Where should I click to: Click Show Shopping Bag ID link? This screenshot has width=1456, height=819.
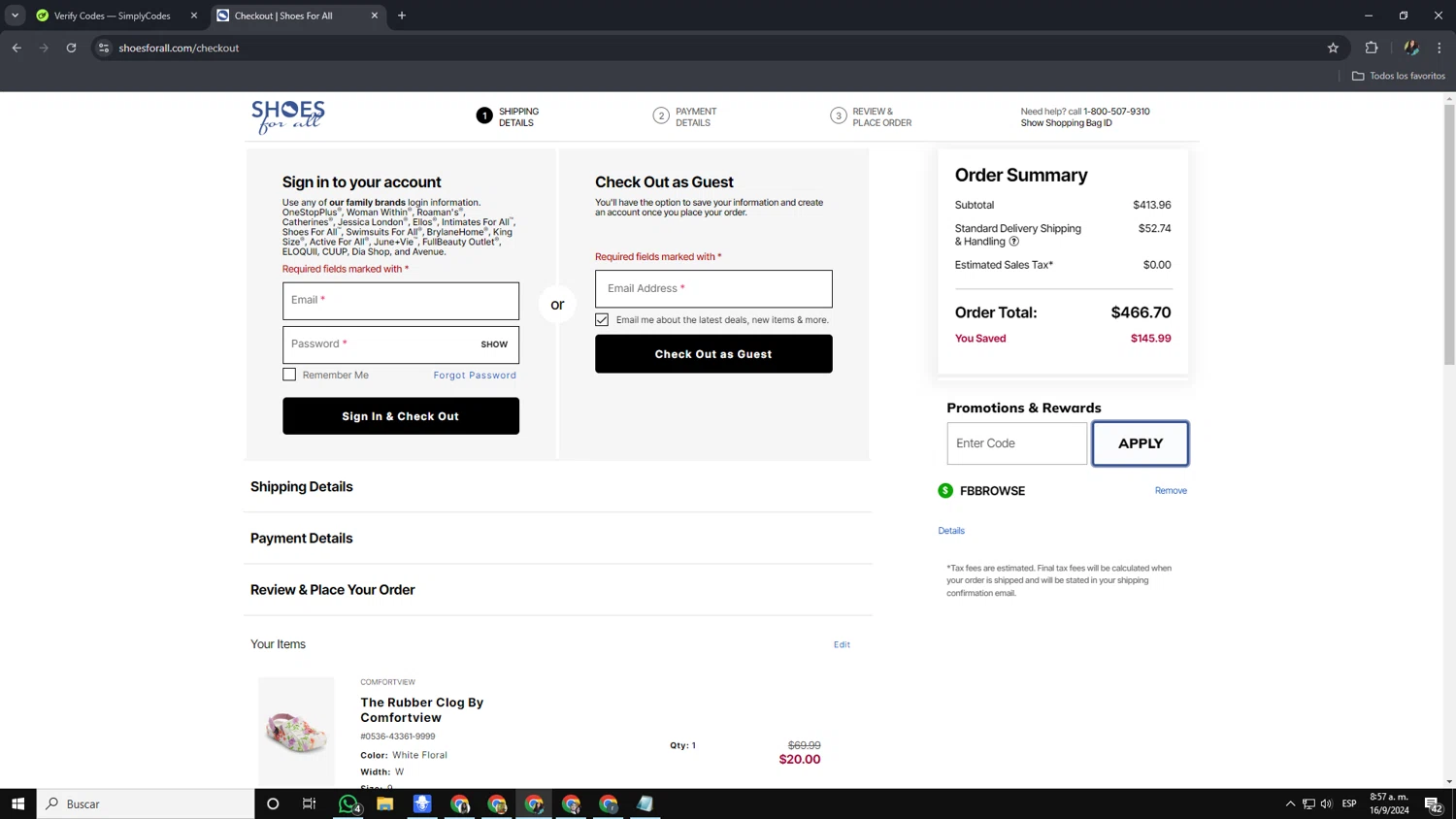(1066, 123)
